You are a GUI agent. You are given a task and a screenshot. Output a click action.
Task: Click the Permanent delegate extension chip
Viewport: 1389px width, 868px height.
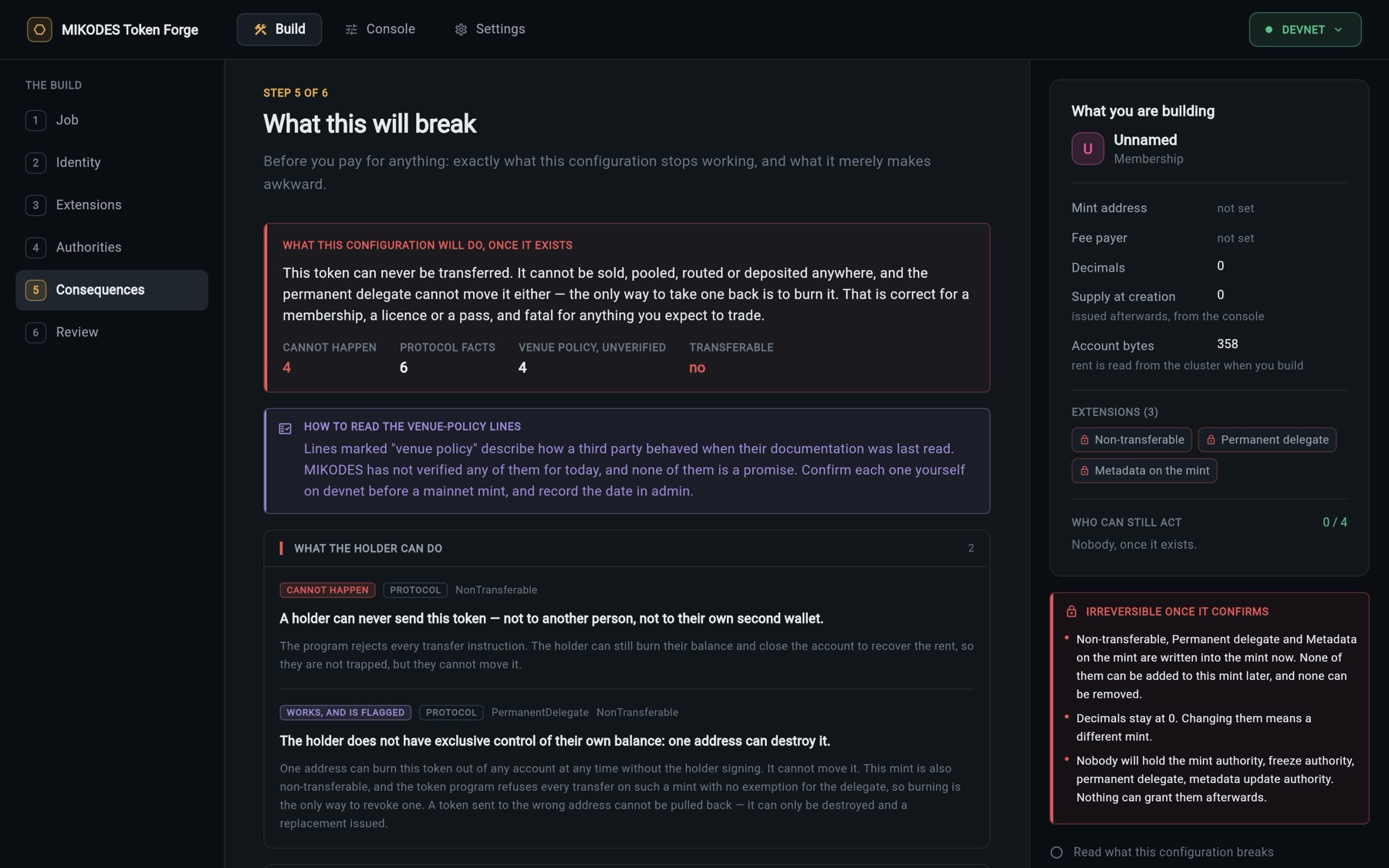click(x=1267, y=440)
